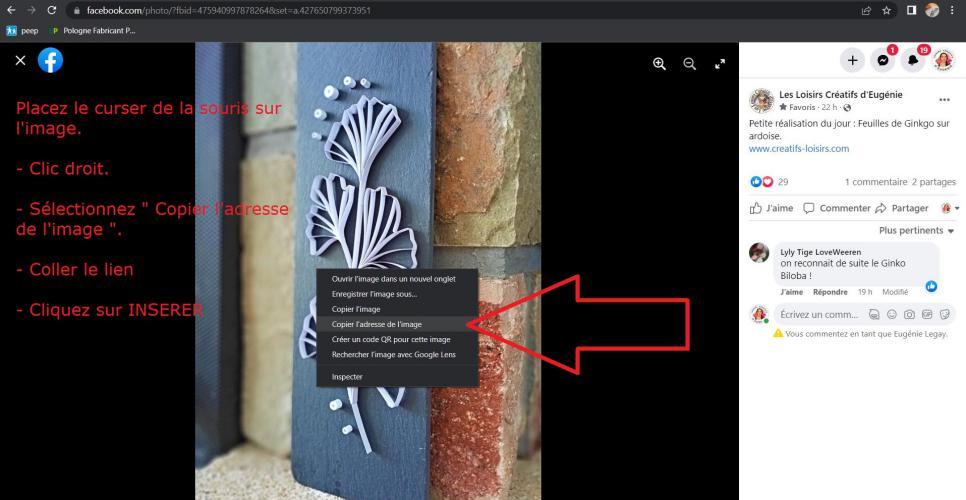Image resolution: width=966 pixels, height=500 pixels.
Task: Click Partager button
Action: 902,208
